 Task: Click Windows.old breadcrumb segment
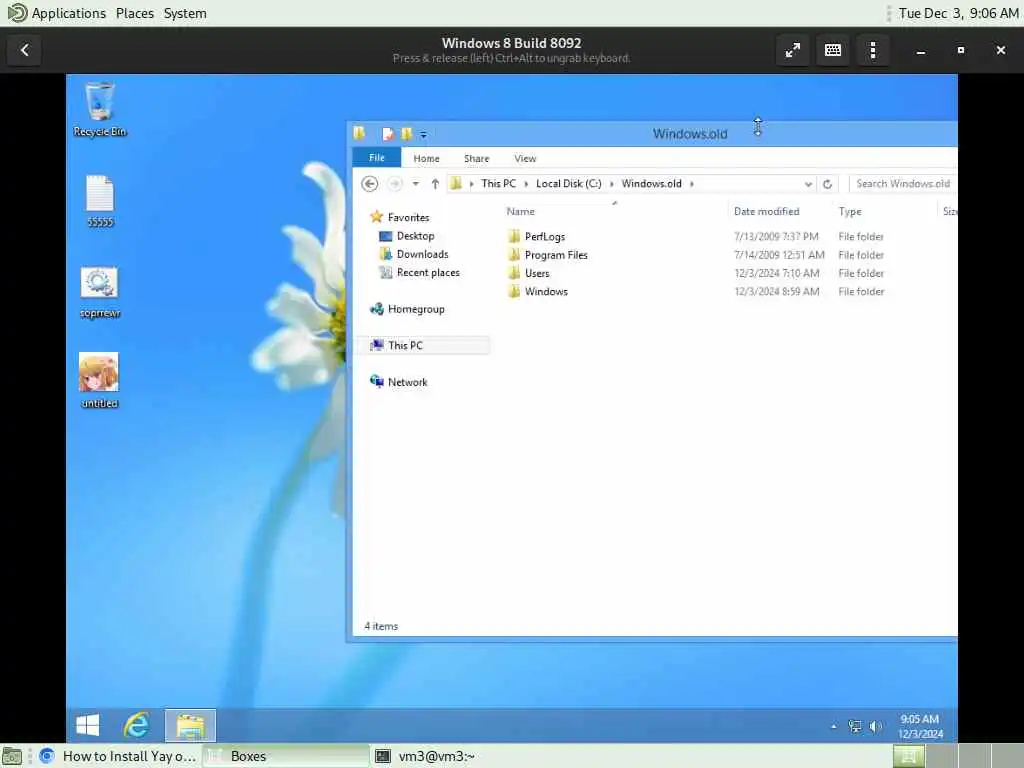pyautogui.click(x=651, y=184)
